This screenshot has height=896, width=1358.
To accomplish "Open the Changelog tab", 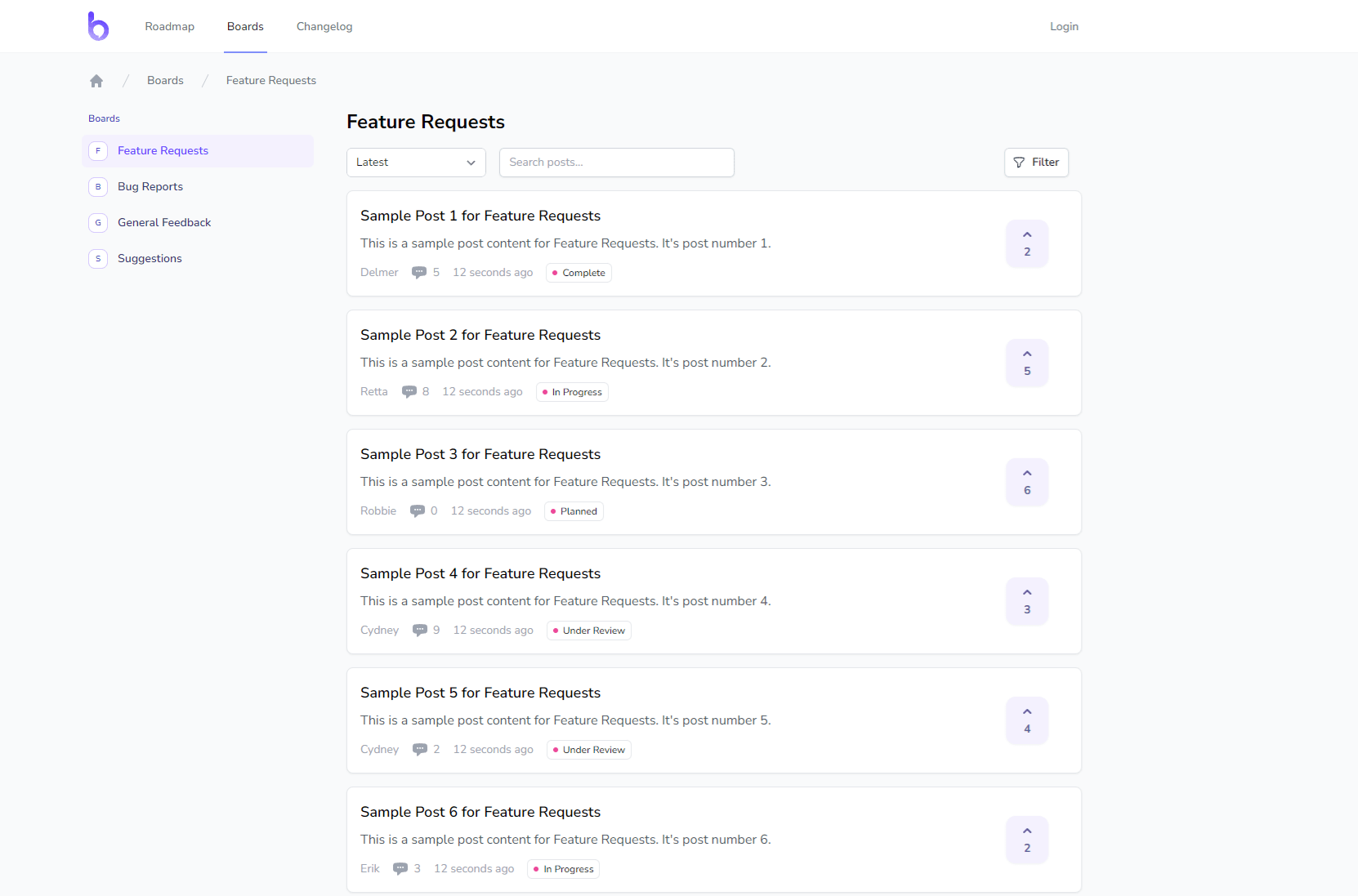I will pos(324,27).
